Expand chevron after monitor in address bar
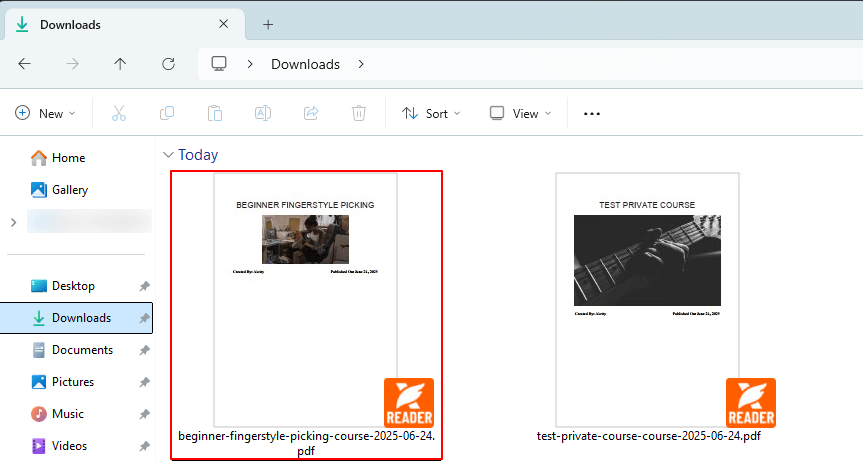 pos(250,64)
